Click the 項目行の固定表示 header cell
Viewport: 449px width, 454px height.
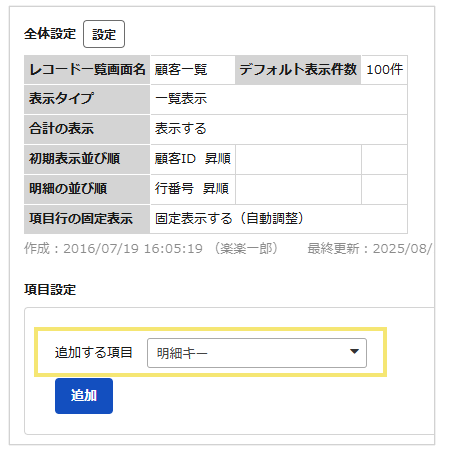[x=87, y=219]
